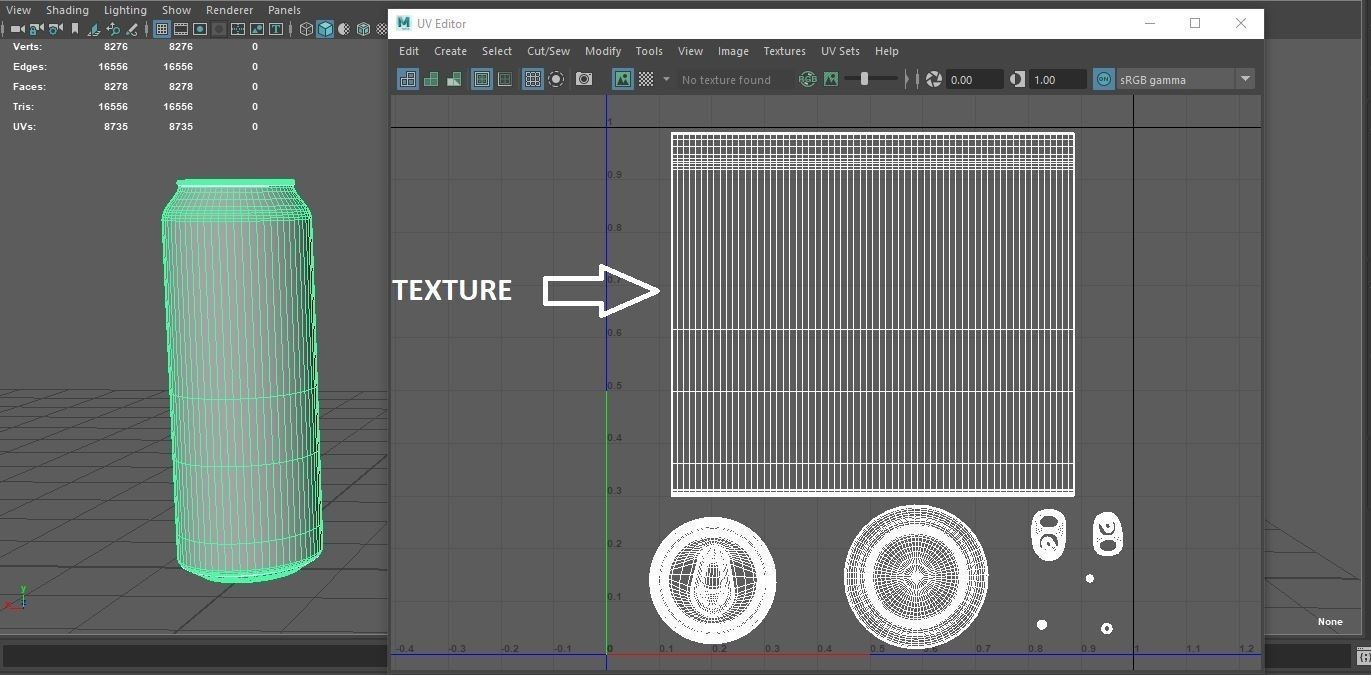Click the Verts row in heads-up display

pyautogui.click(x=135, y=47)
